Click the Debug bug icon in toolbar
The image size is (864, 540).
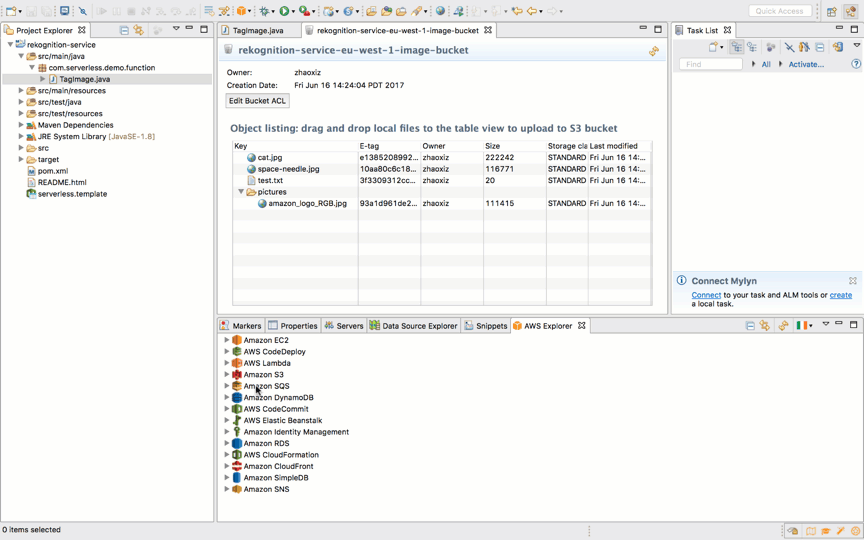click(264, 10)
